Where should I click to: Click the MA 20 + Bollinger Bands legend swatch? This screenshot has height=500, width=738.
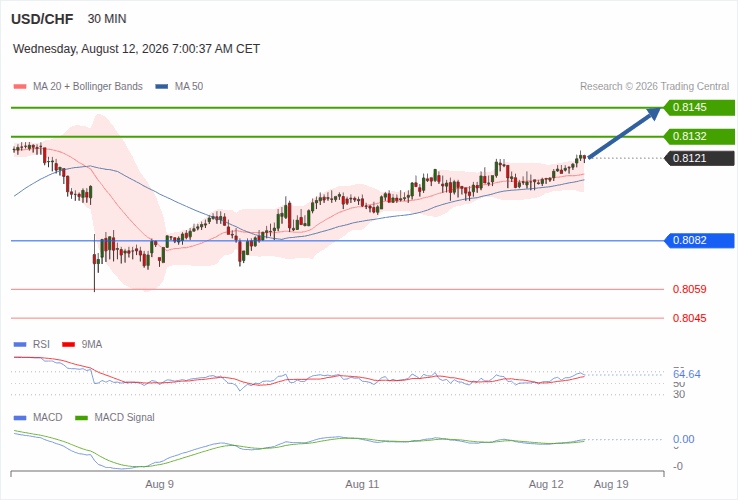click(20, 87)
